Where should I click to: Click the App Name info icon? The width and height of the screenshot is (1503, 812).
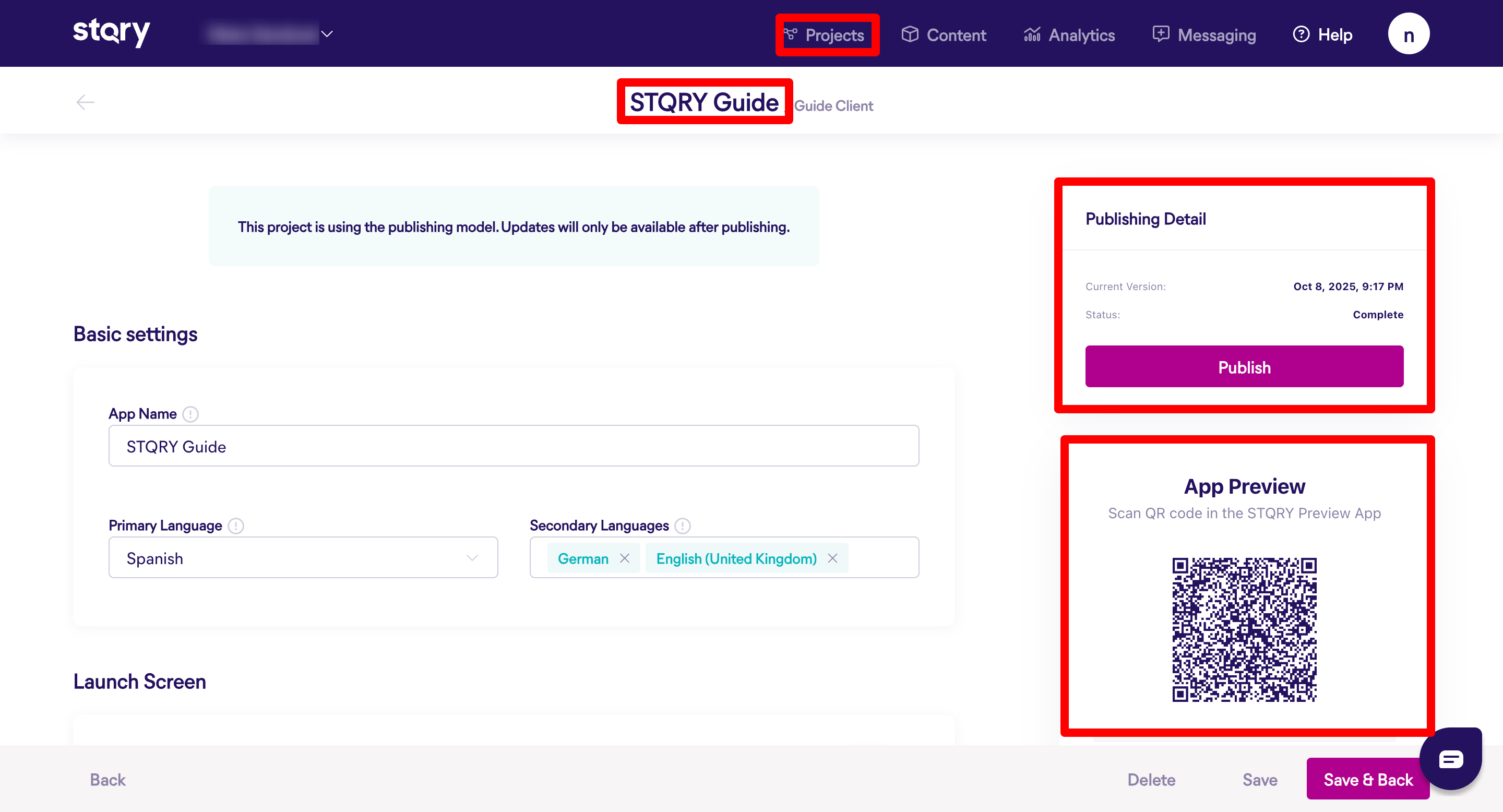click(x=190, y=414)
